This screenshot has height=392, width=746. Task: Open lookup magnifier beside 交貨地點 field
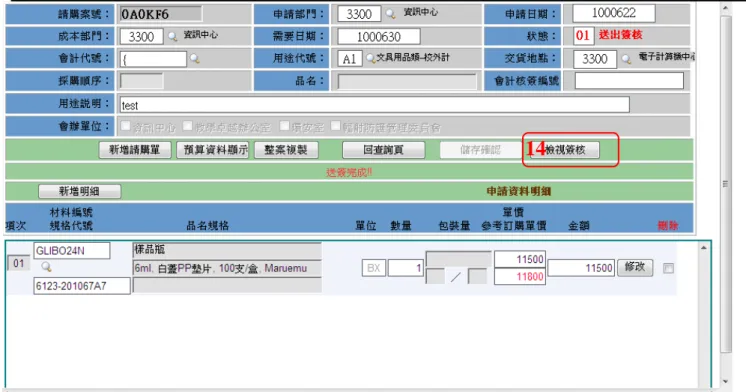(626, 59)
